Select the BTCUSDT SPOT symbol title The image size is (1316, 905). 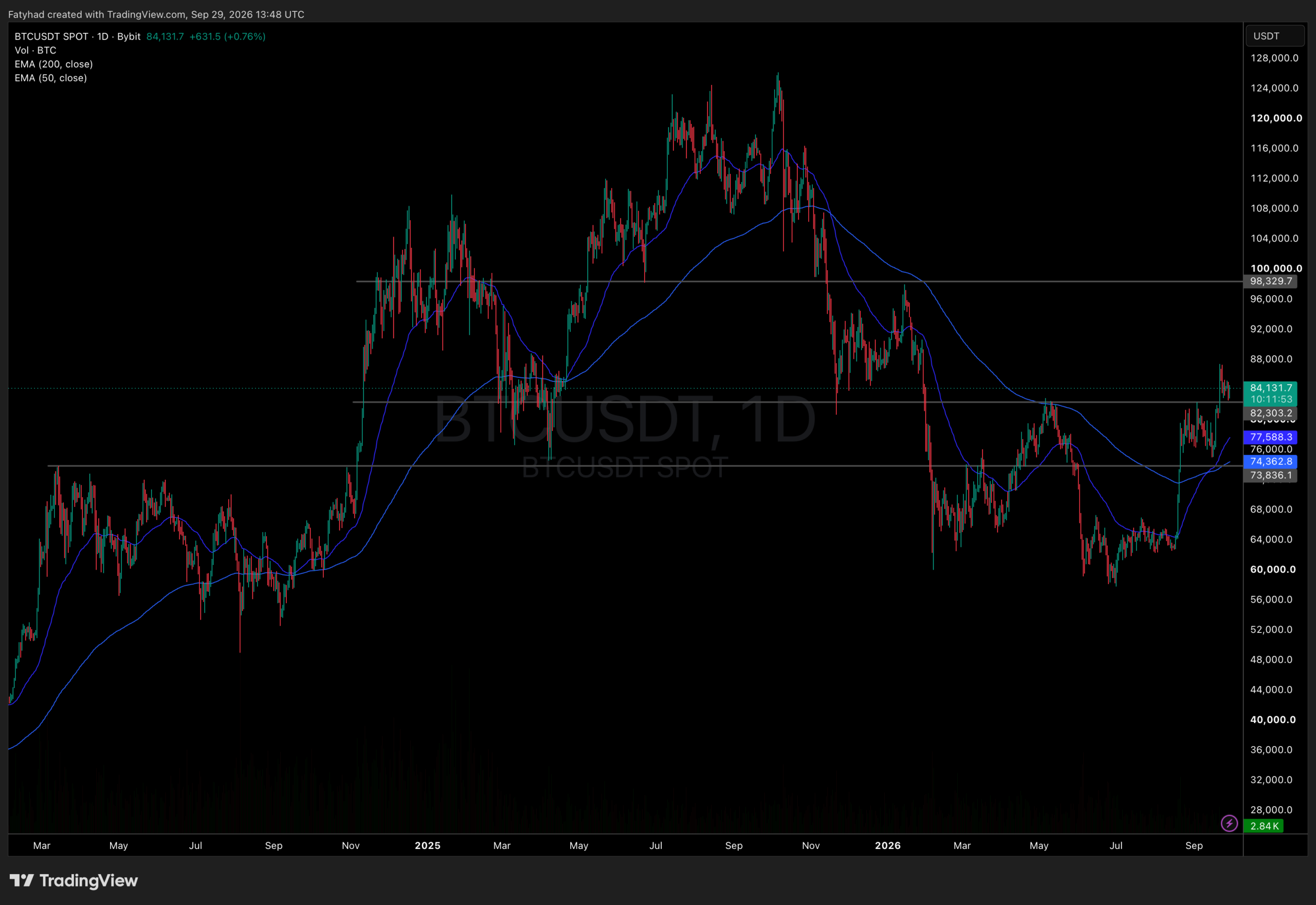coord(51,37)
